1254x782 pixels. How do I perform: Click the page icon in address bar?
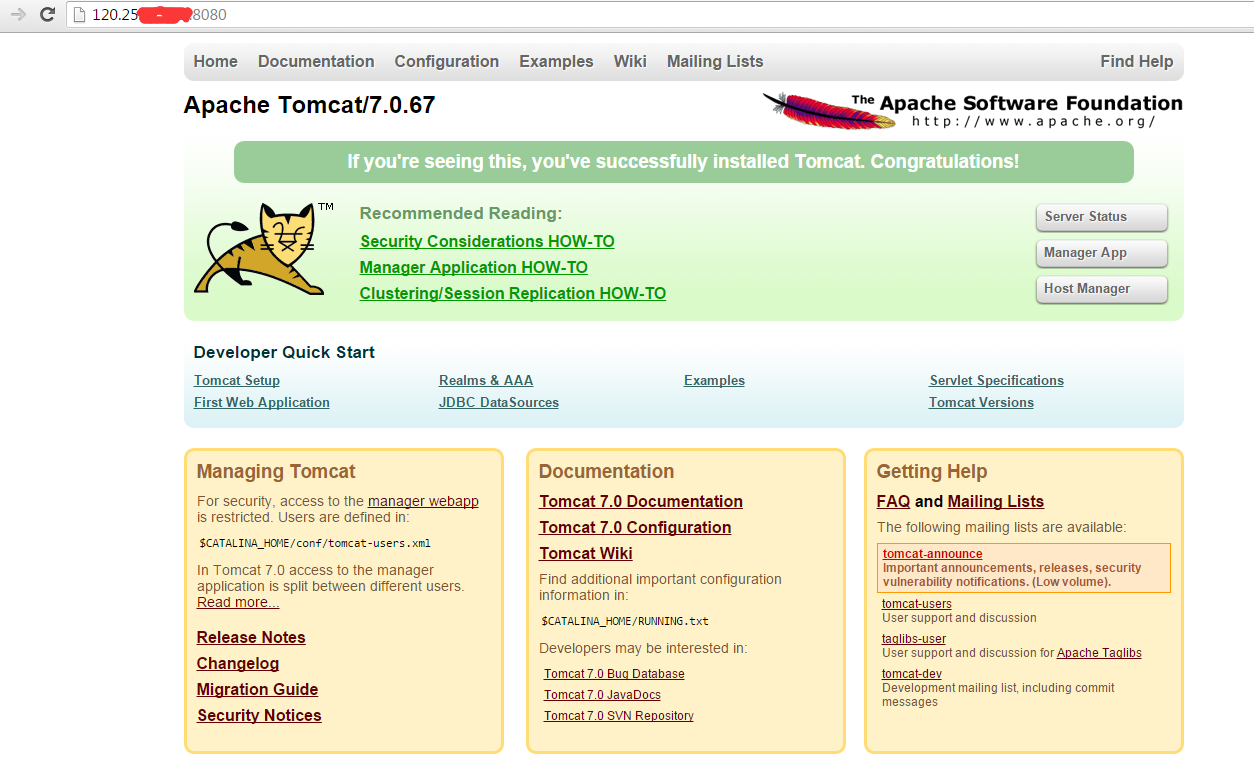point(80,15)
